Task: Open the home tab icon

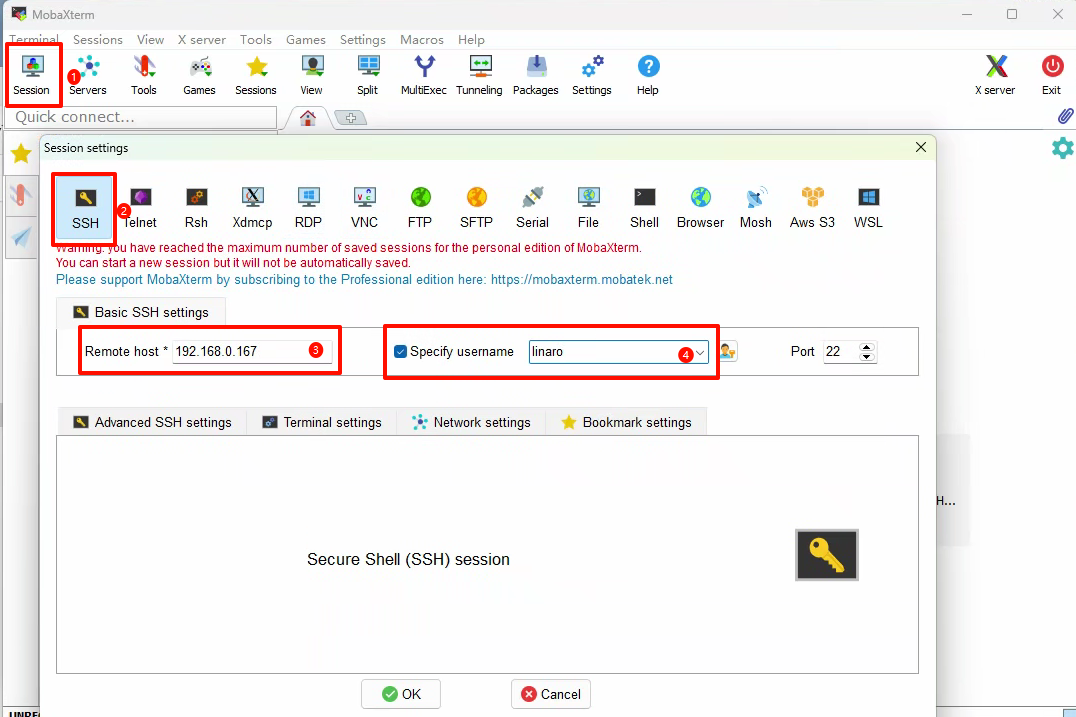Action: coord(308,118)
